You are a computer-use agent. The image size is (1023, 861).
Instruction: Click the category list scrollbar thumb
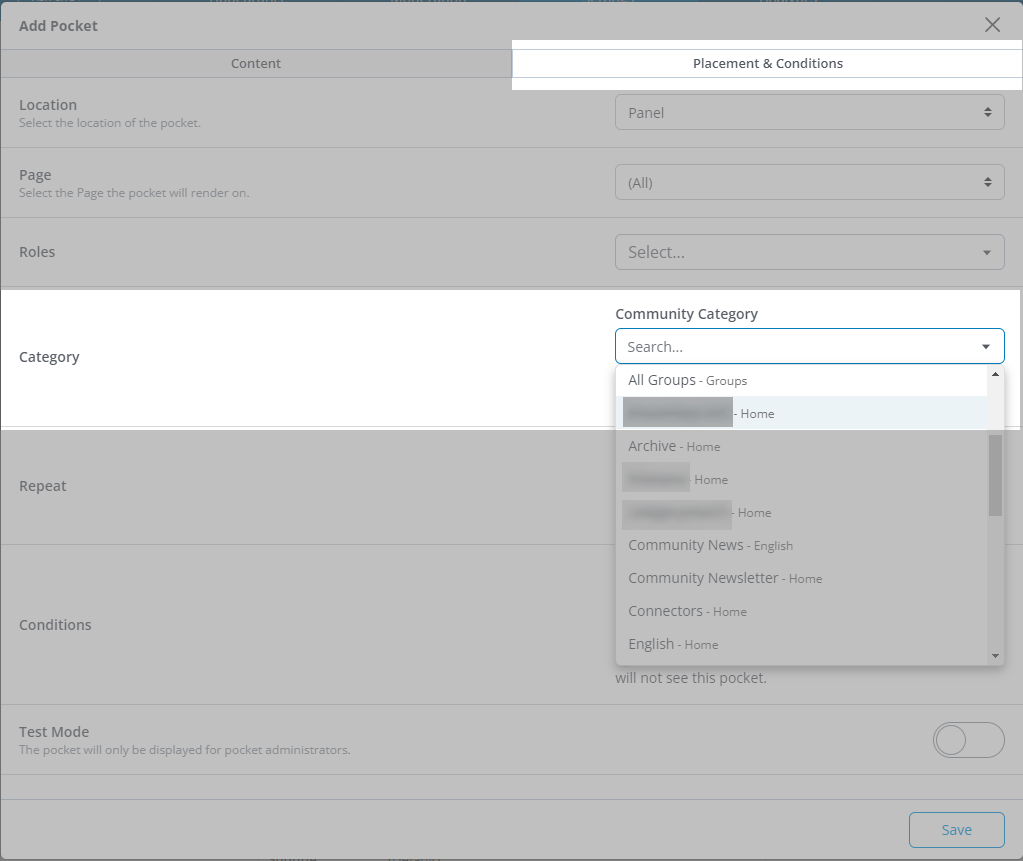pyautogui.click(x=995, y=475)
